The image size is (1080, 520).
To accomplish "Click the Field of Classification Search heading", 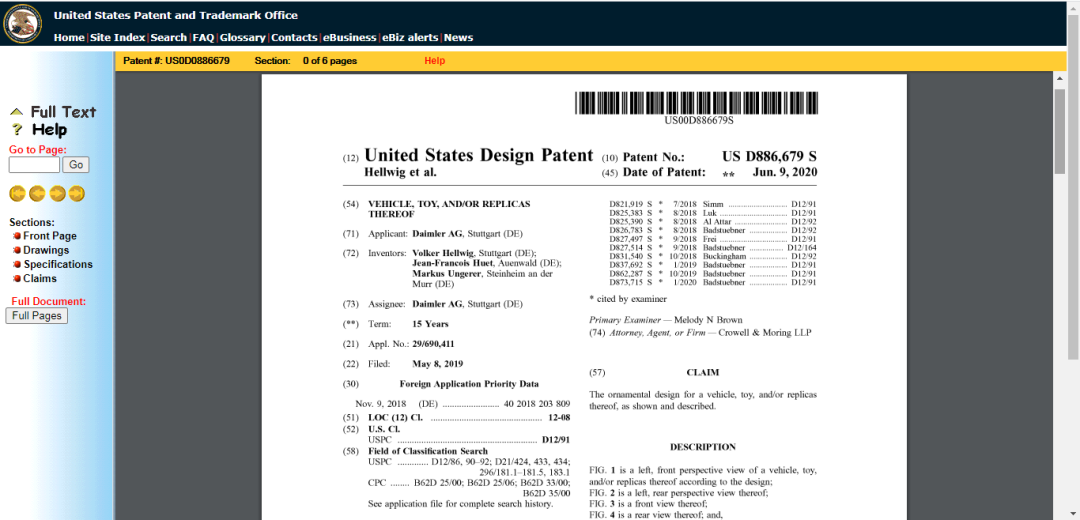I will [428, 451].
